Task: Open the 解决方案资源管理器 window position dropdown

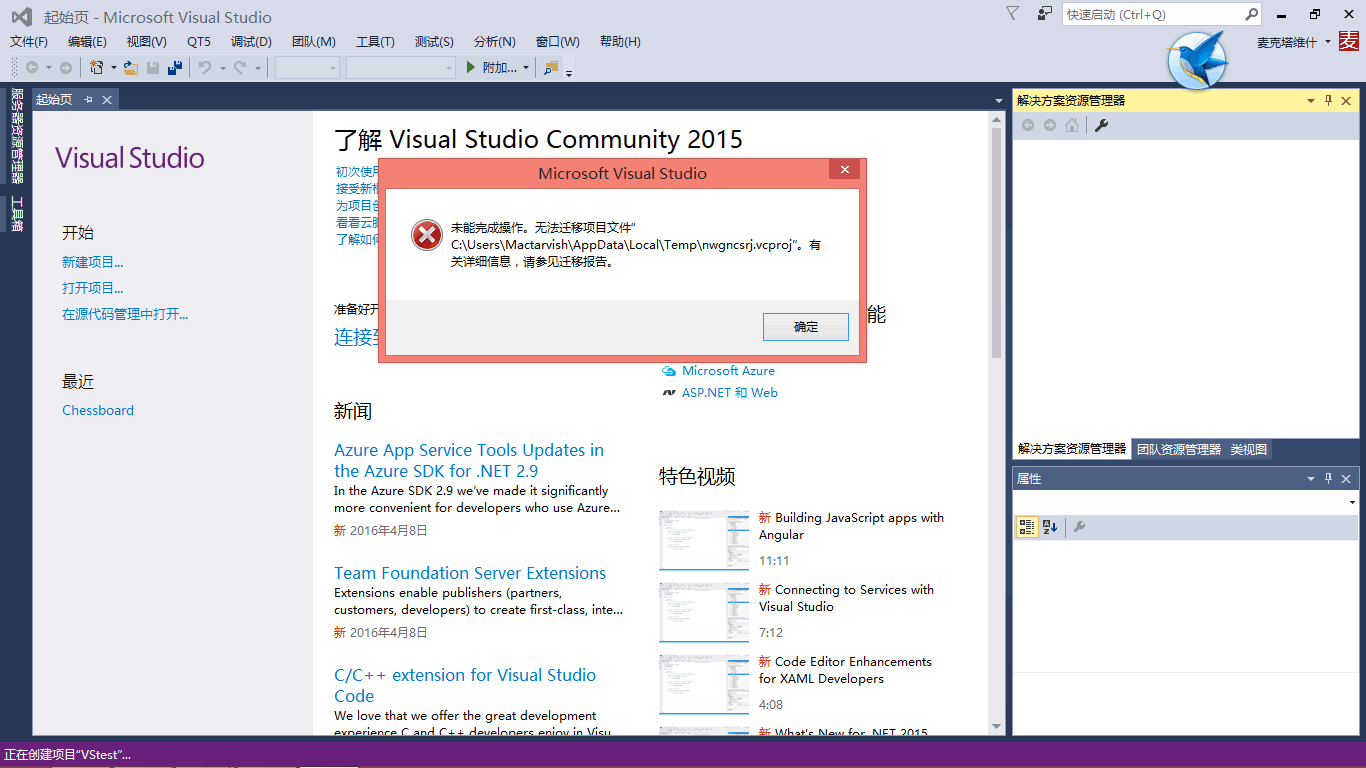Action: (x=1311, y=101)
